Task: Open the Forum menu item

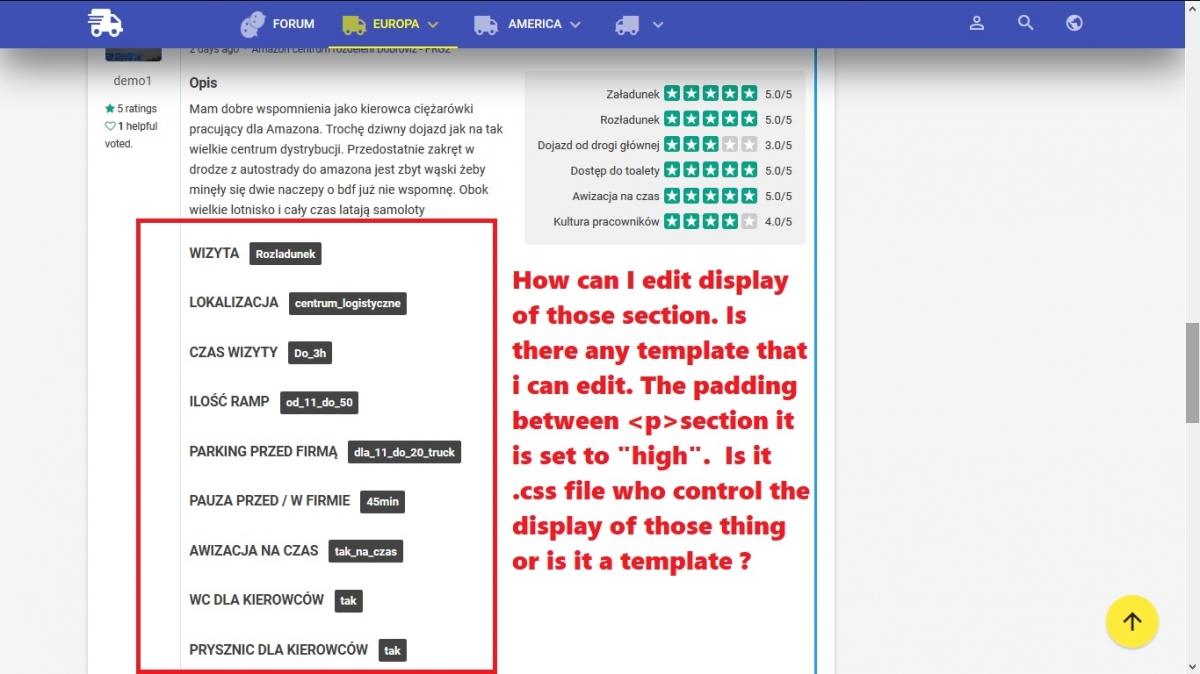Action: tap(279, 24)
